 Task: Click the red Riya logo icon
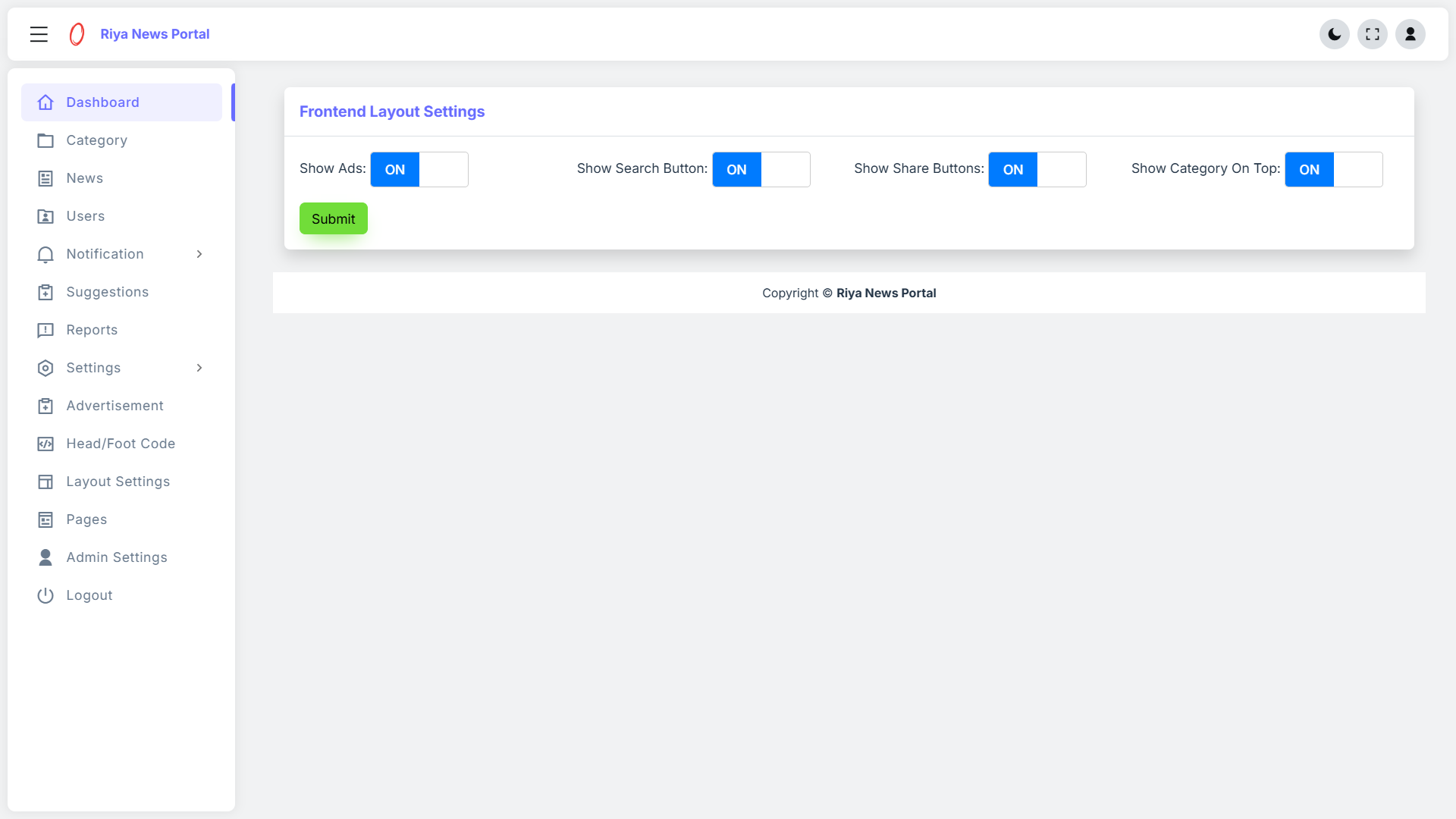77,34
